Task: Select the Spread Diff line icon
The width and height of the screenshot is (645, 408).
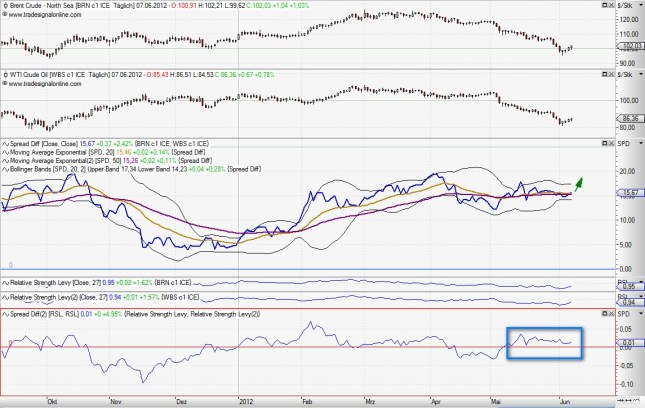Action: coord(5,144)
